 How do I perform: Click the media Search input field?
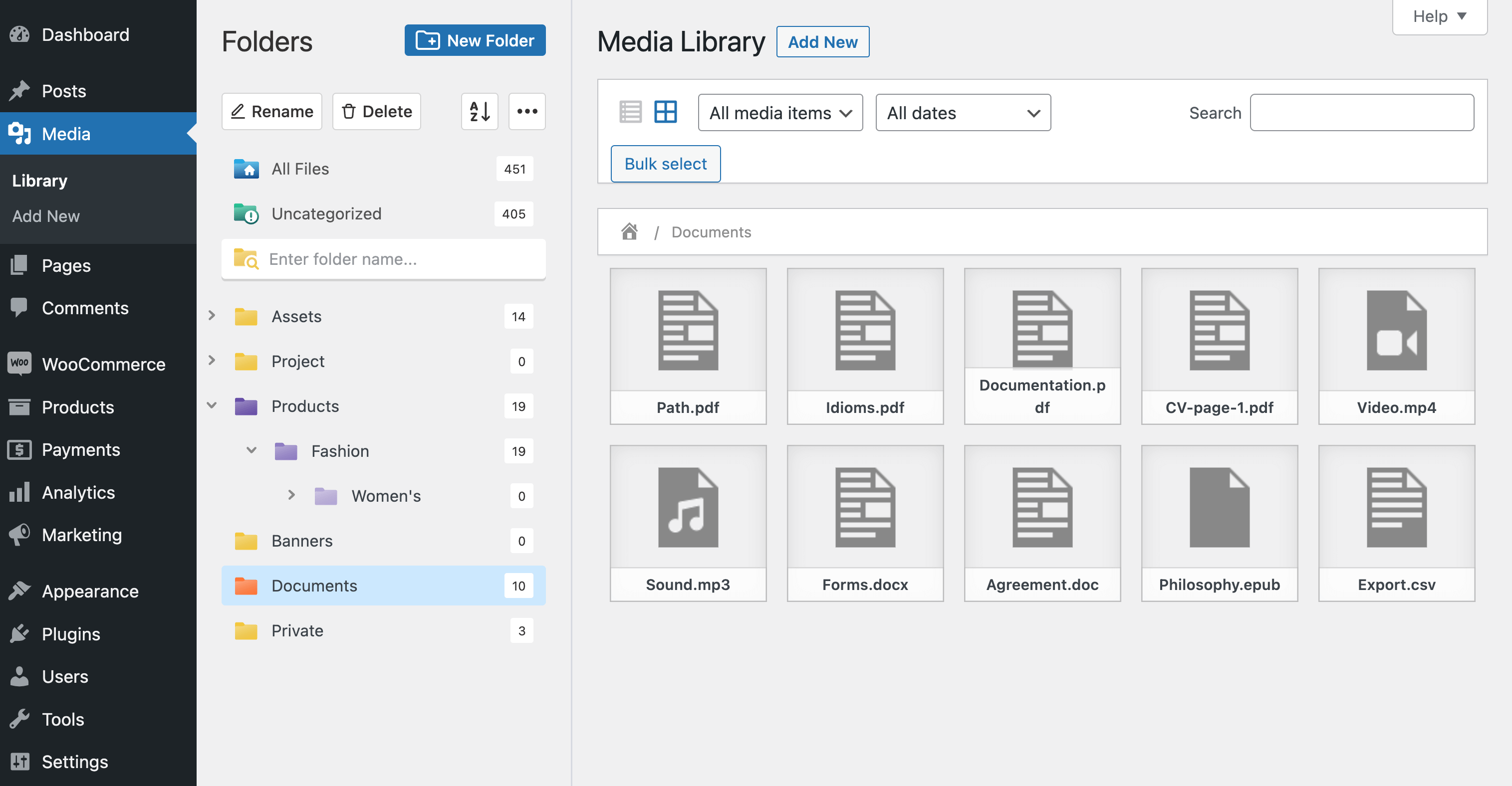(1362, 113)
